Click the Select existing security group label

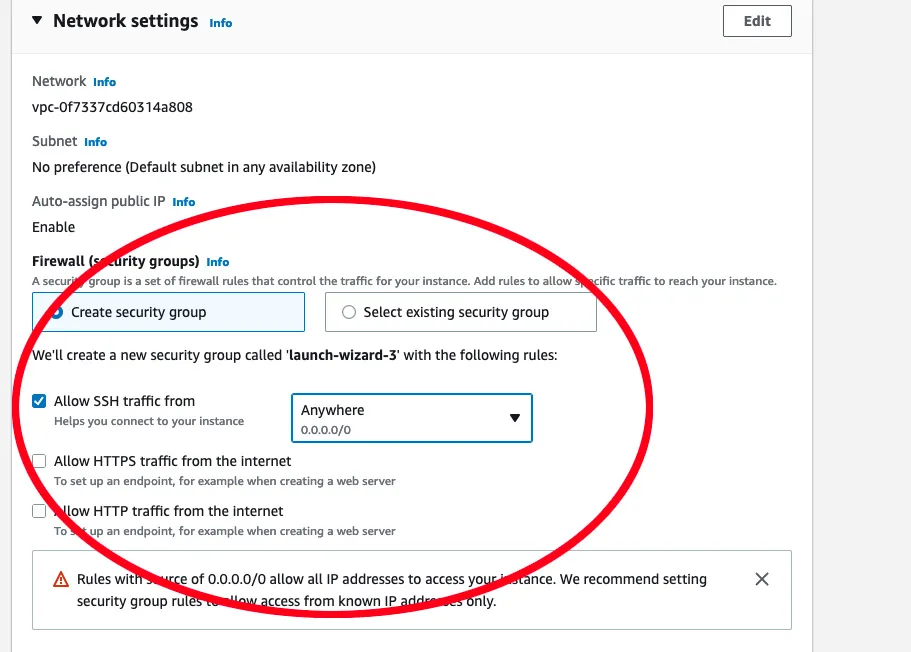click(x=456, y=312)
